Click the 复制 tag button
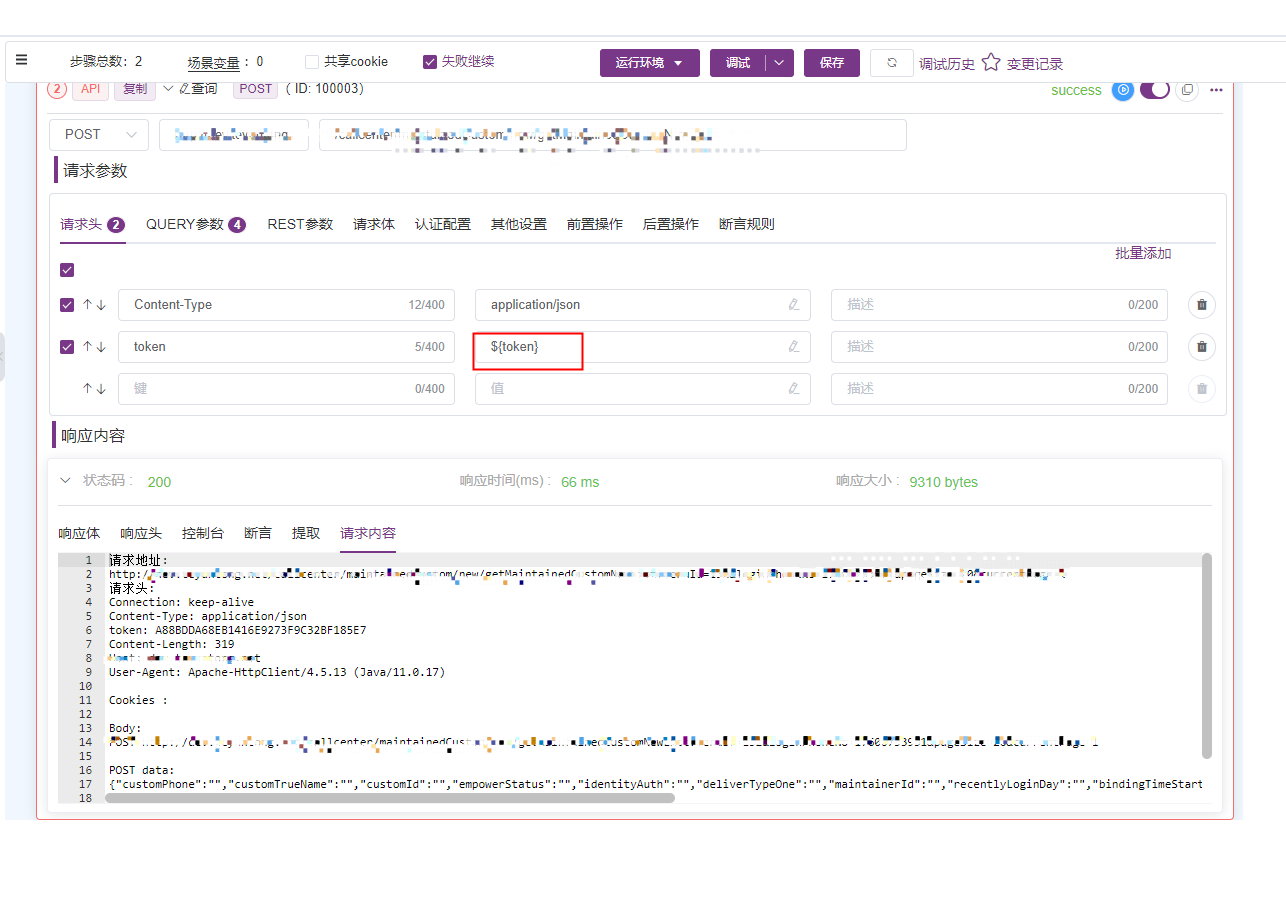This screenshot has height=906, width=1286. point(135,89)
